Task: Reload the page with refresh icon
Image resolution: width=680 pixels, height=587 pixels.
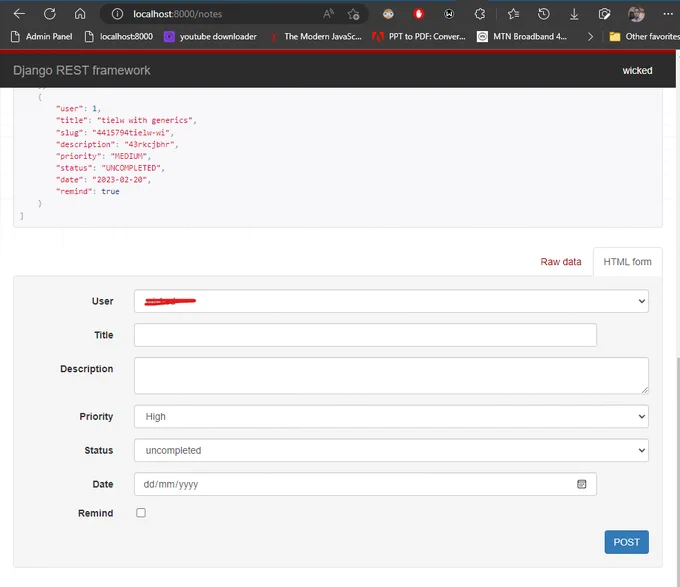Action: tap(49, 14)
